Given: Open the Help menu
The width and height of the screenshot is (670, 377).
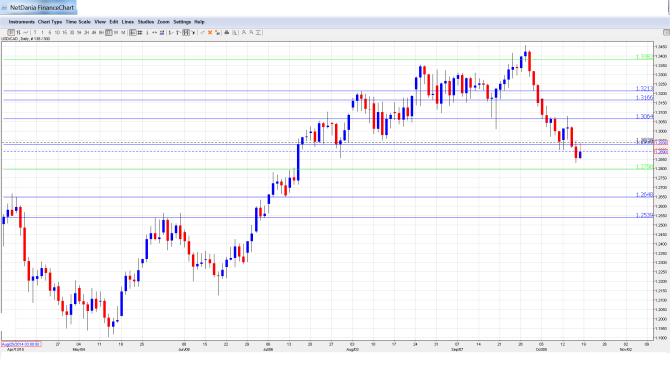Looking at the screenshot, I should (x=199, y=22).
